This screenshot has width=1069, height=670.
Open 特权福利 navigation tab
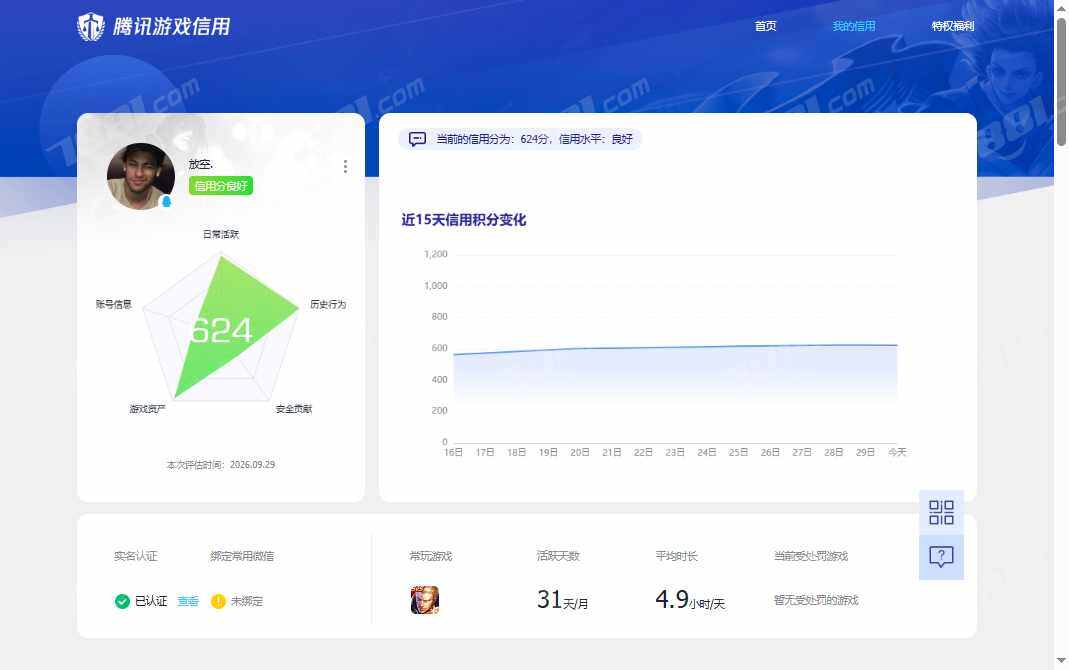click(952, 26)
